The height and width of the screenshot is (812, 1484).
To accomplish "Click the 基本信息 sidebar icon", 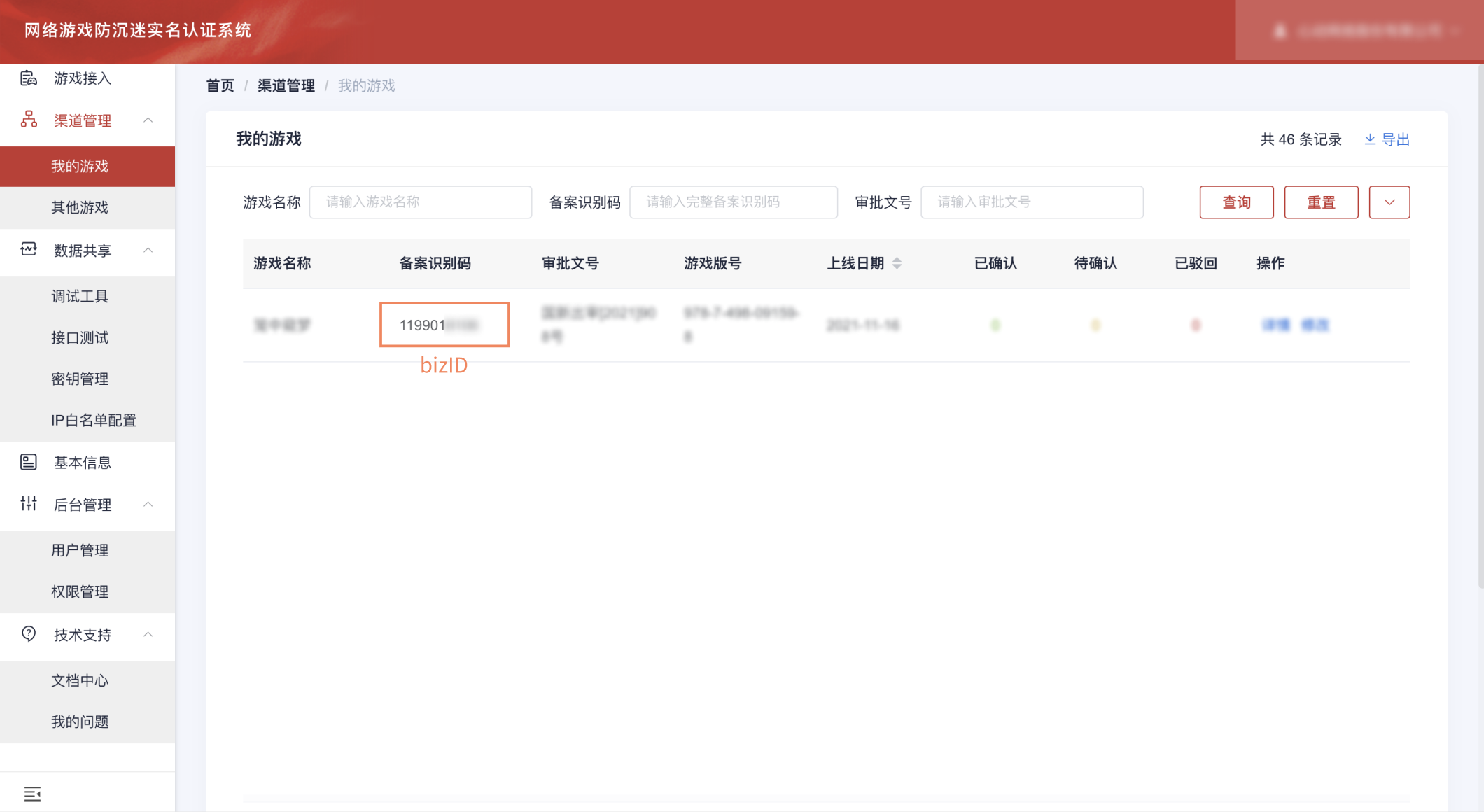I will pos(29,462).
